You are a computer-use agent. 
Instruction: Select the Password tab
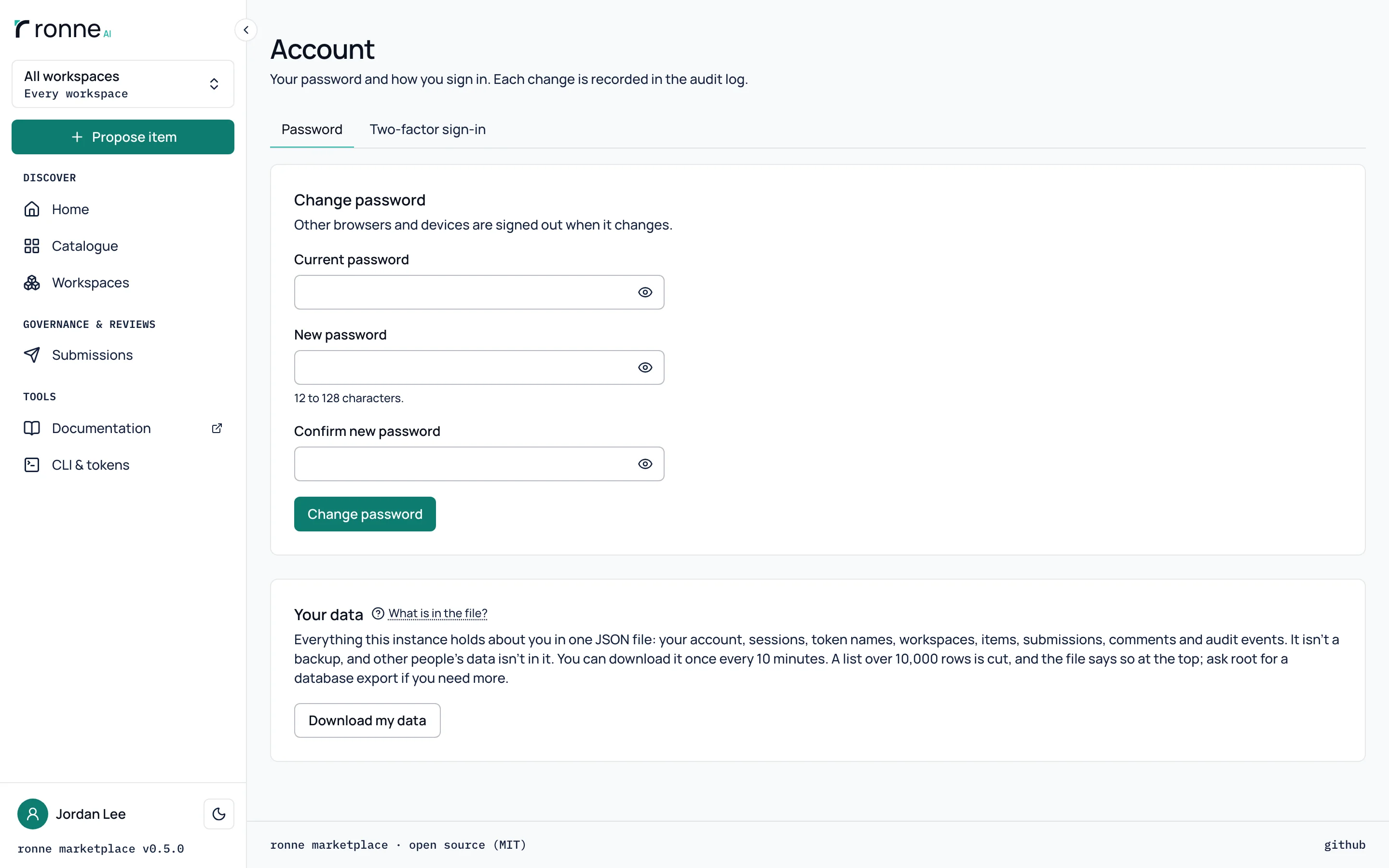(x=312, y=129)
